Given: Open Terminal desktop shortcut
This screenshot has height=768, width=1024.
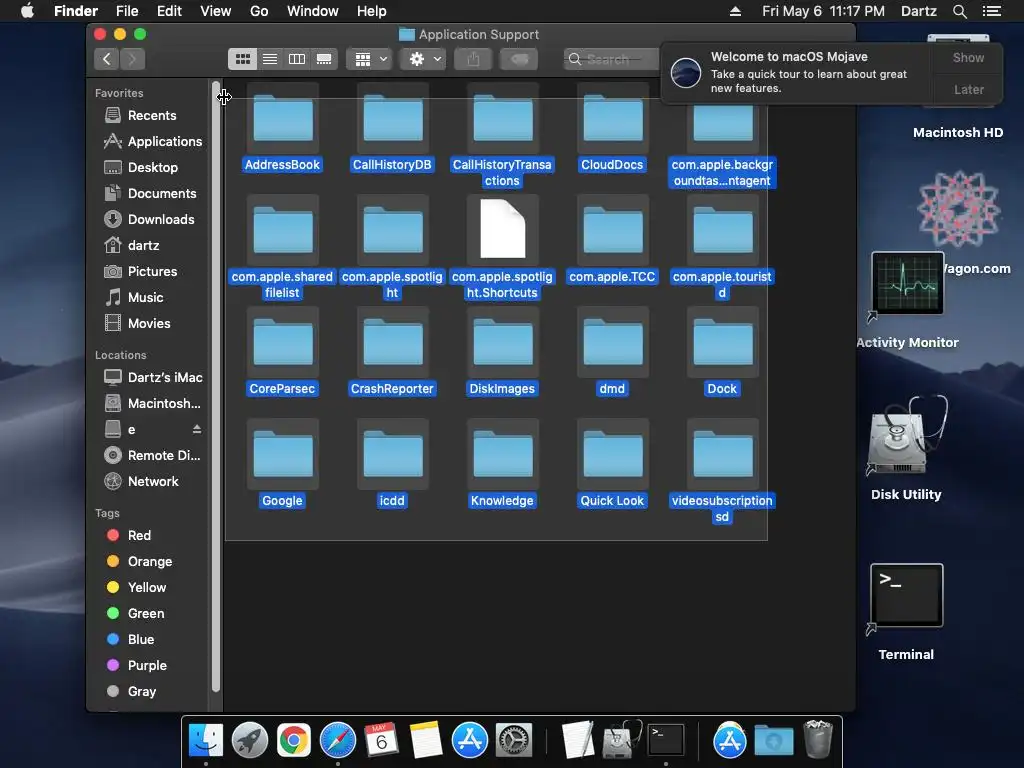Looking at the screenshot, I should (x=906, y=596).
